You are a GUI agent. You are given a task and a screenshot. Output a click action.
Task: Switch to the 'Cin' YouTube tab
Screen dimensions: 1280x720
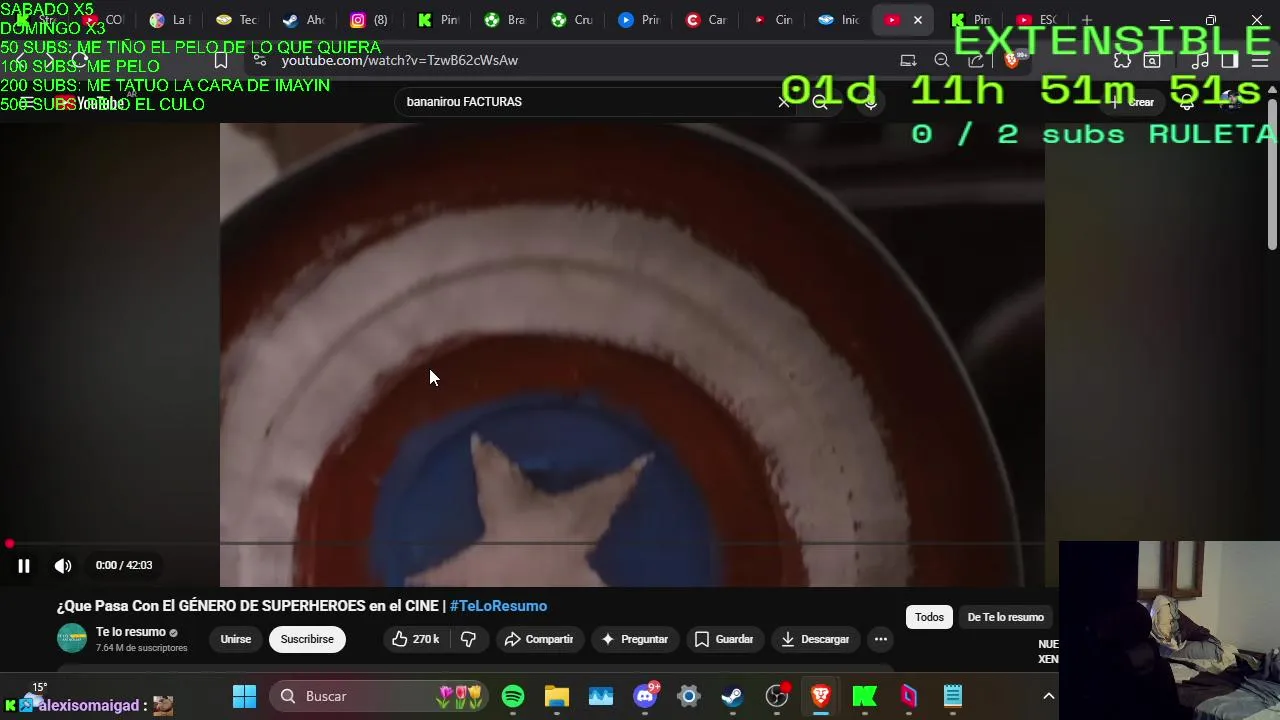(772, 20)
